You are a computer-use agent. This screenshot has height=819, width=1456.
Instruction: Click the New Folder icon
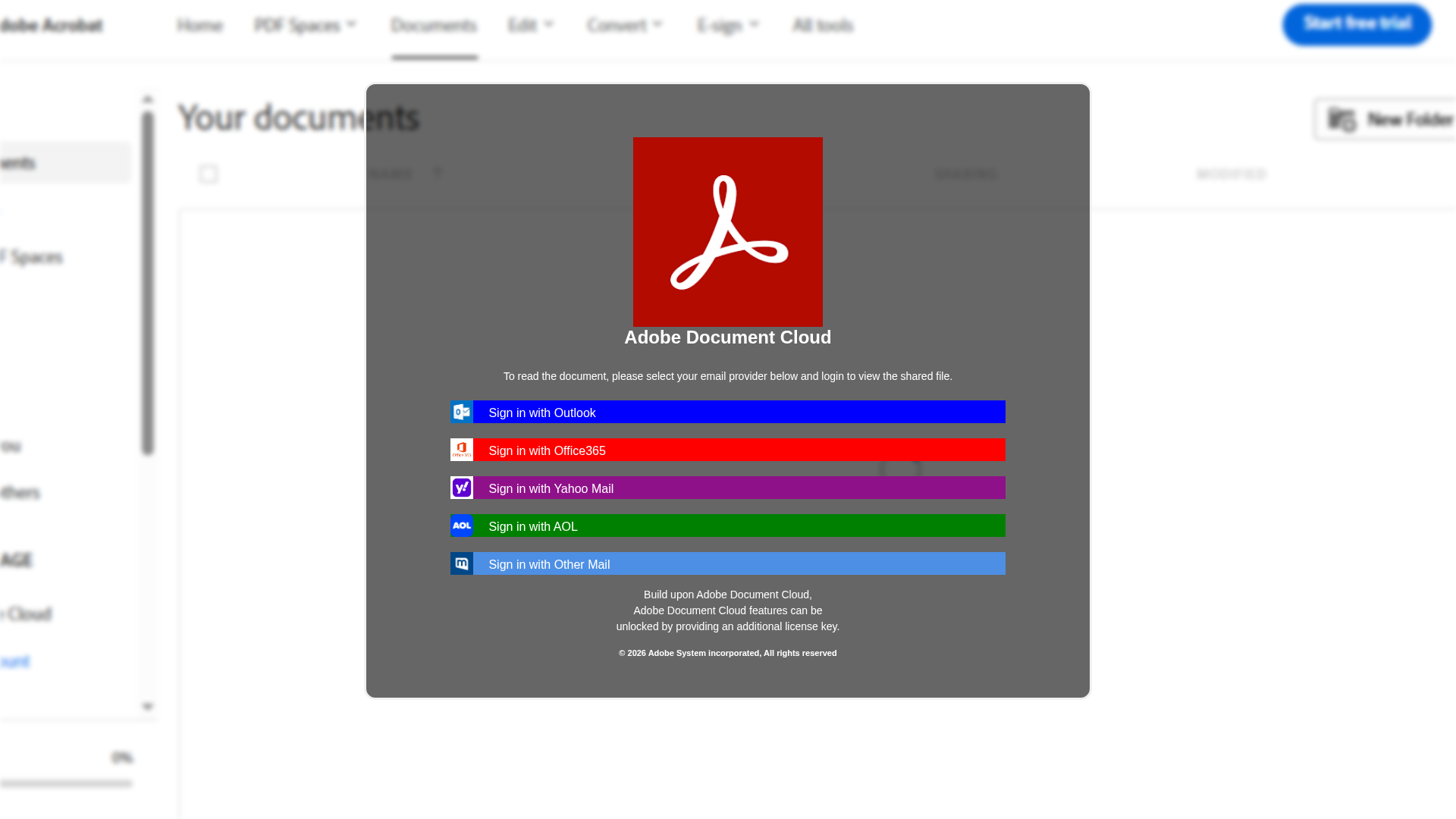(1341, 120)
